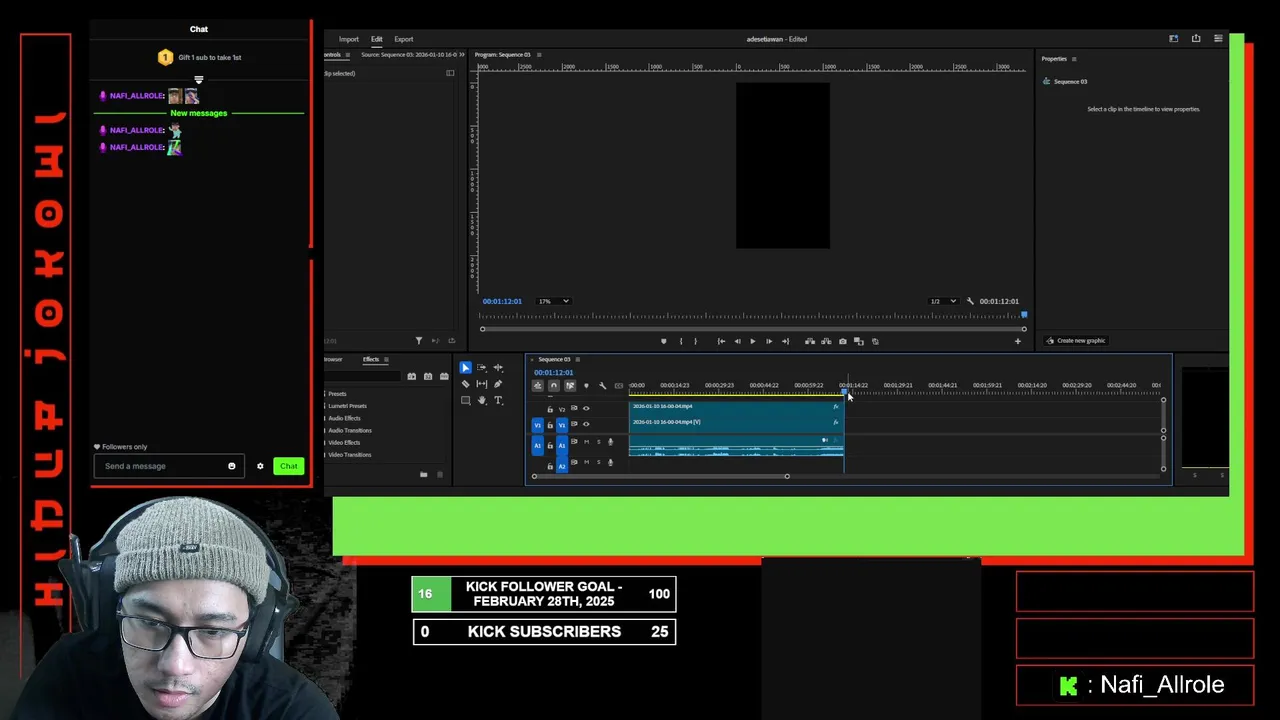1280x720 pixels.
Task: Solo track A1
Action: coord(599,442)
